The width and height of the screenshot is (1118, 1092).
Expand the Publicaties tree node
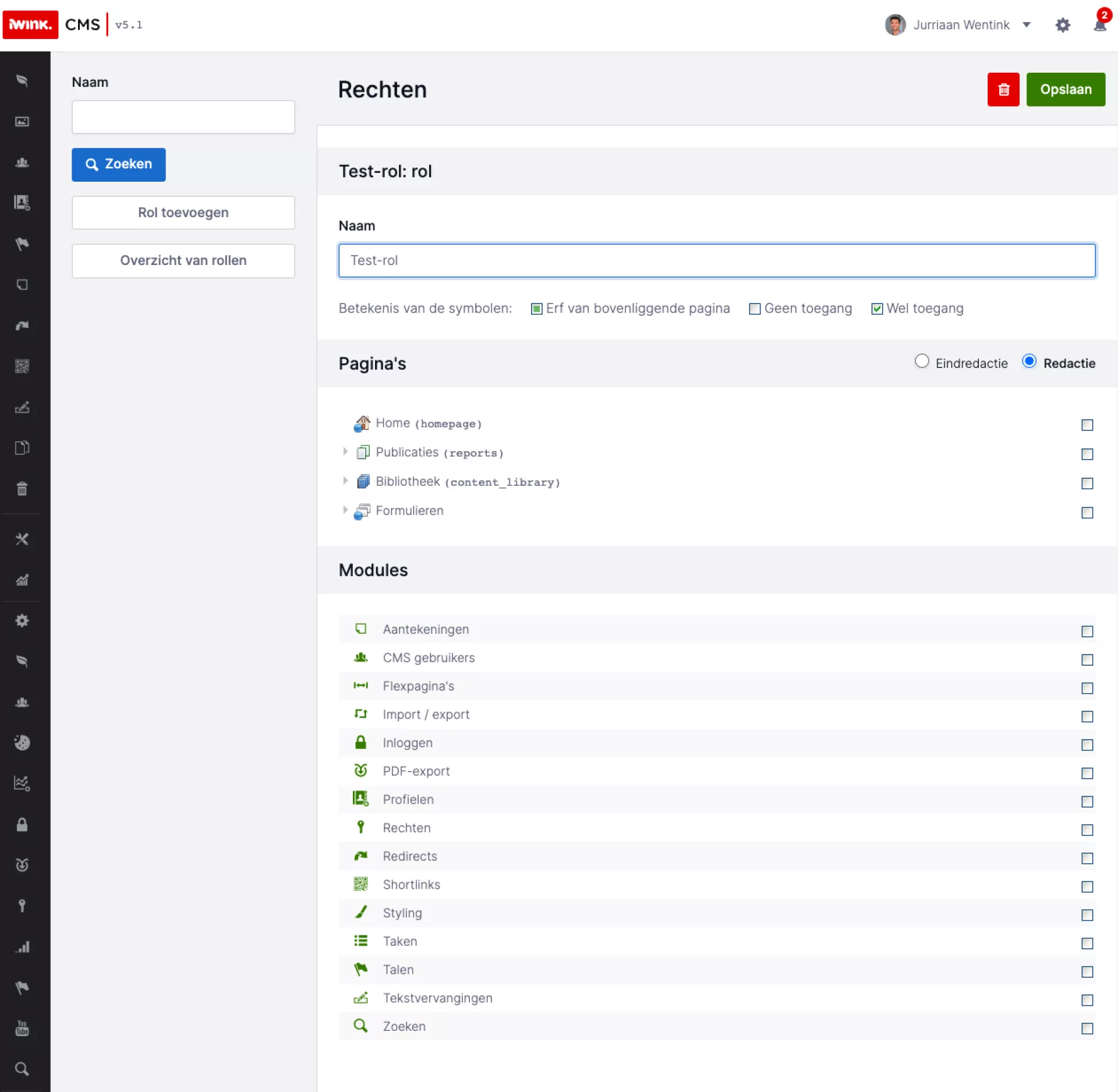[x=345, y=451]
